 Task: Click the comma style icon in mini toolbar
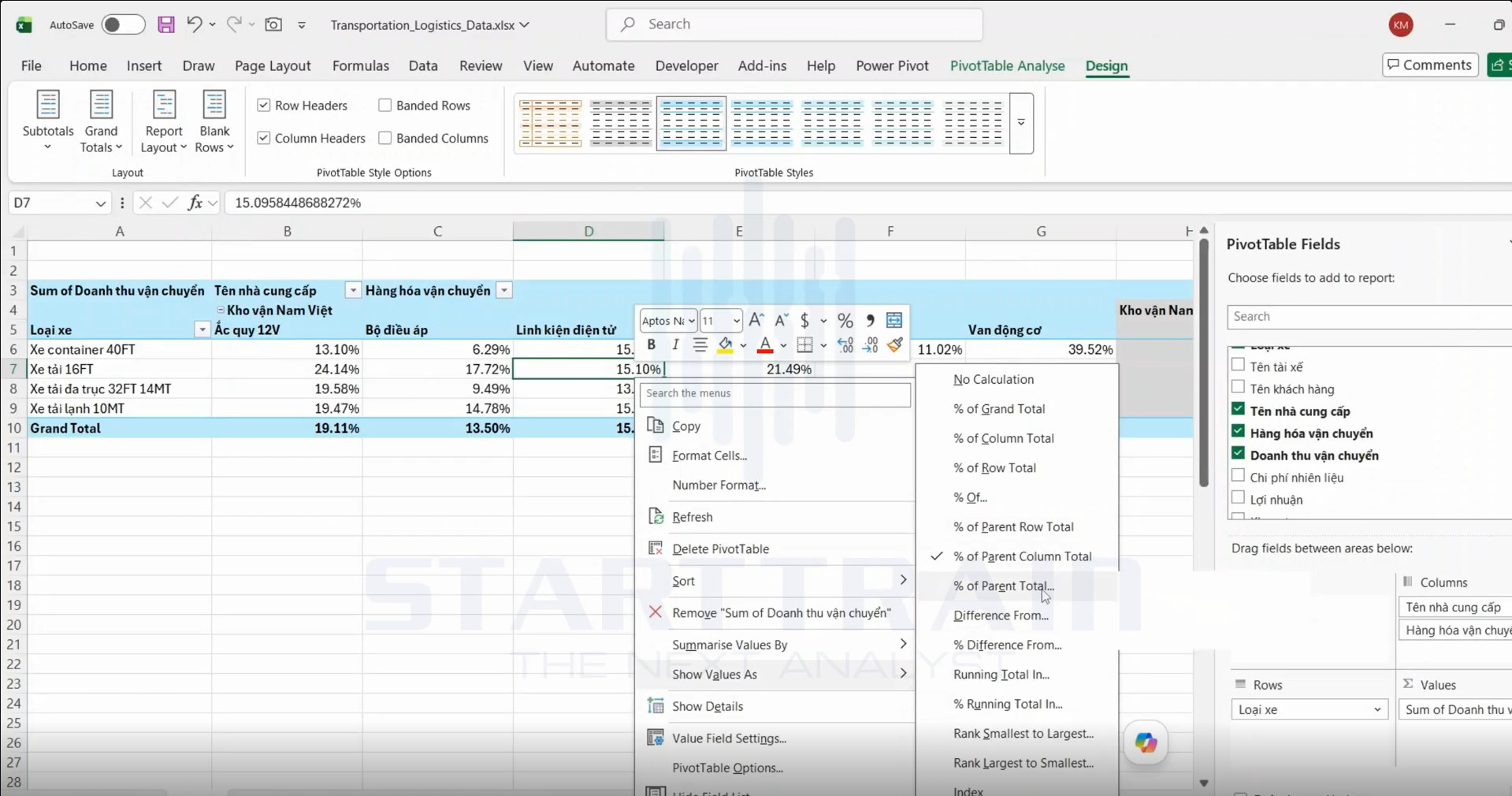[870, 321]
